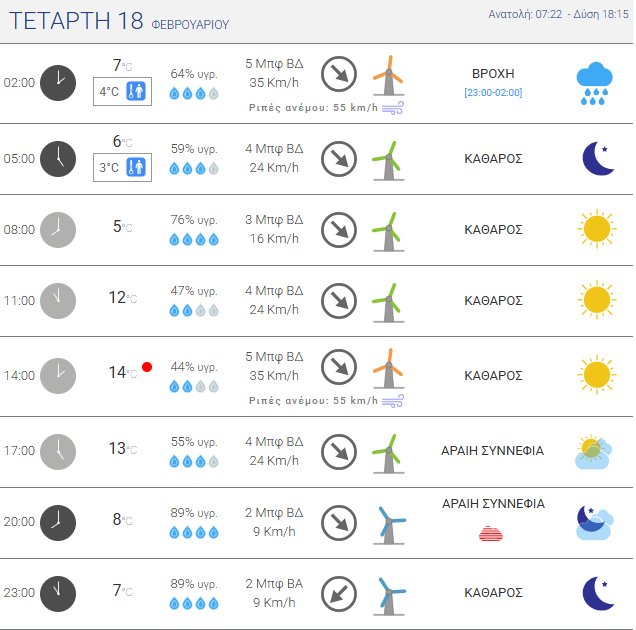This screenshot has width=636, height=630.
Task: Click the 4°C feels-like temperature box
Action: coord(123,92)
